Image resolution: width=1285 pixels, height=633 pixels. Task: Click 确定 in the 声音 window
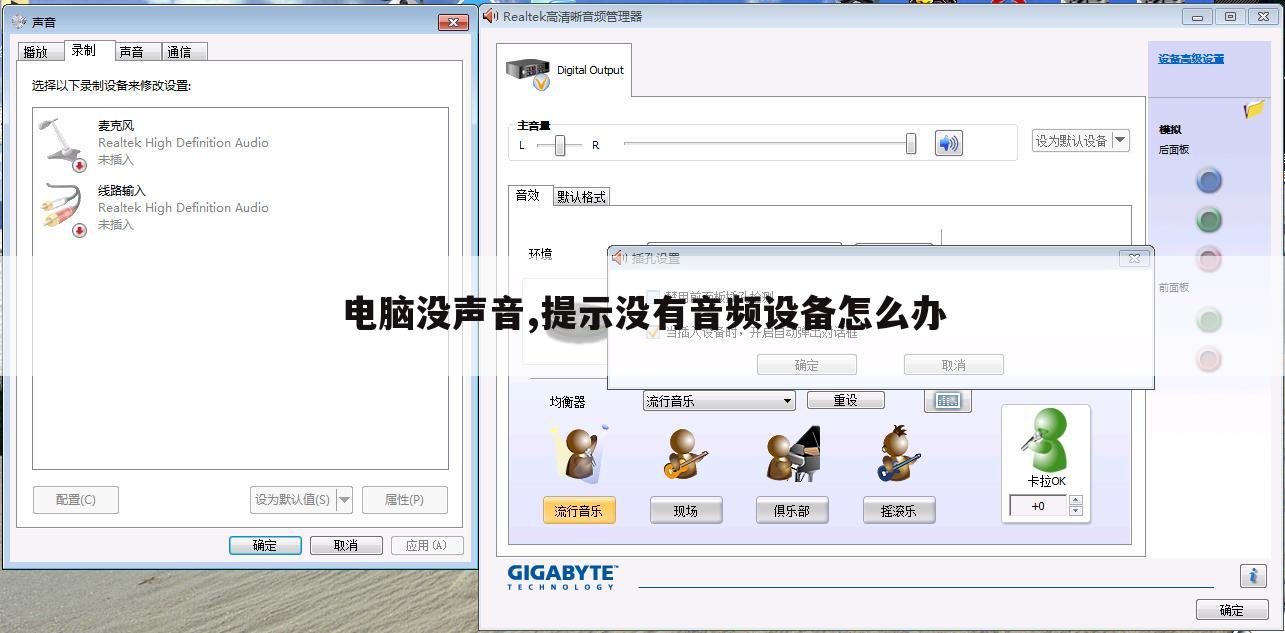tap(265, 545)
